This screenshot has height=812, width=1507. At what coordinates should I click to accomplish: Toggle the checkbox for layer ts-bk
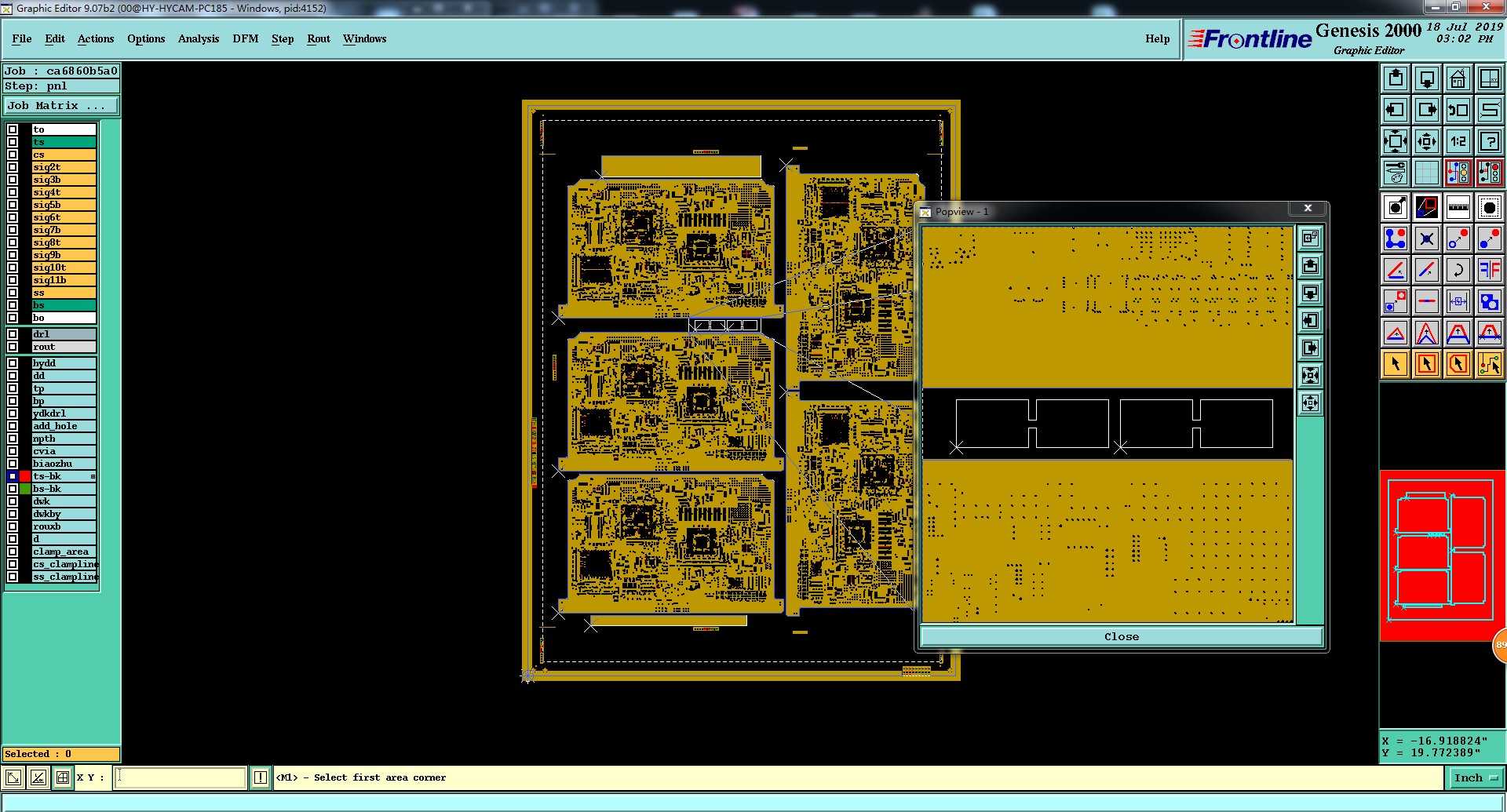(x=13, y=476)
